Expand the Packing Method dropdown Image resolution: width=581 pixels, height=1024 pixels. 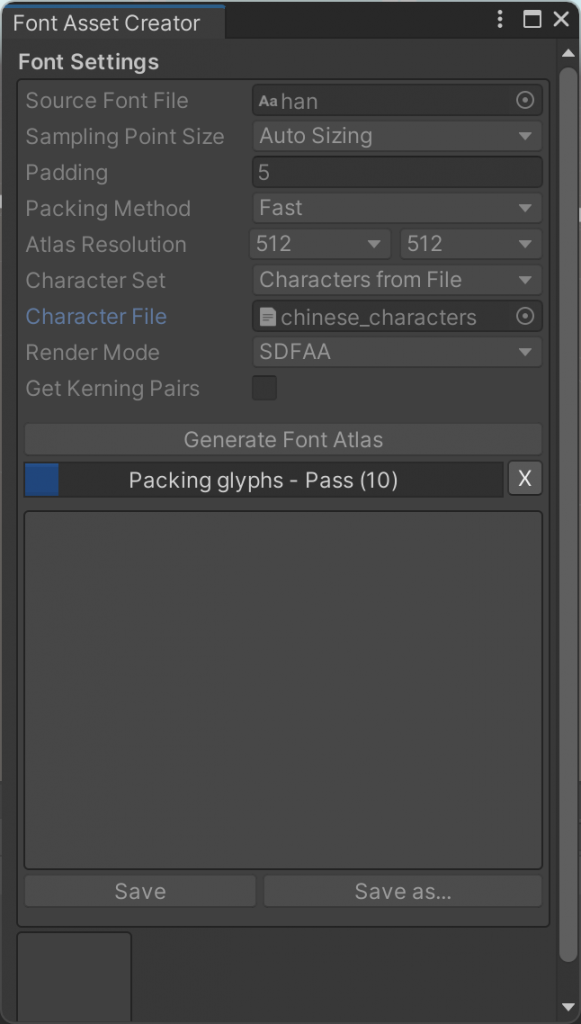(397, 208)
